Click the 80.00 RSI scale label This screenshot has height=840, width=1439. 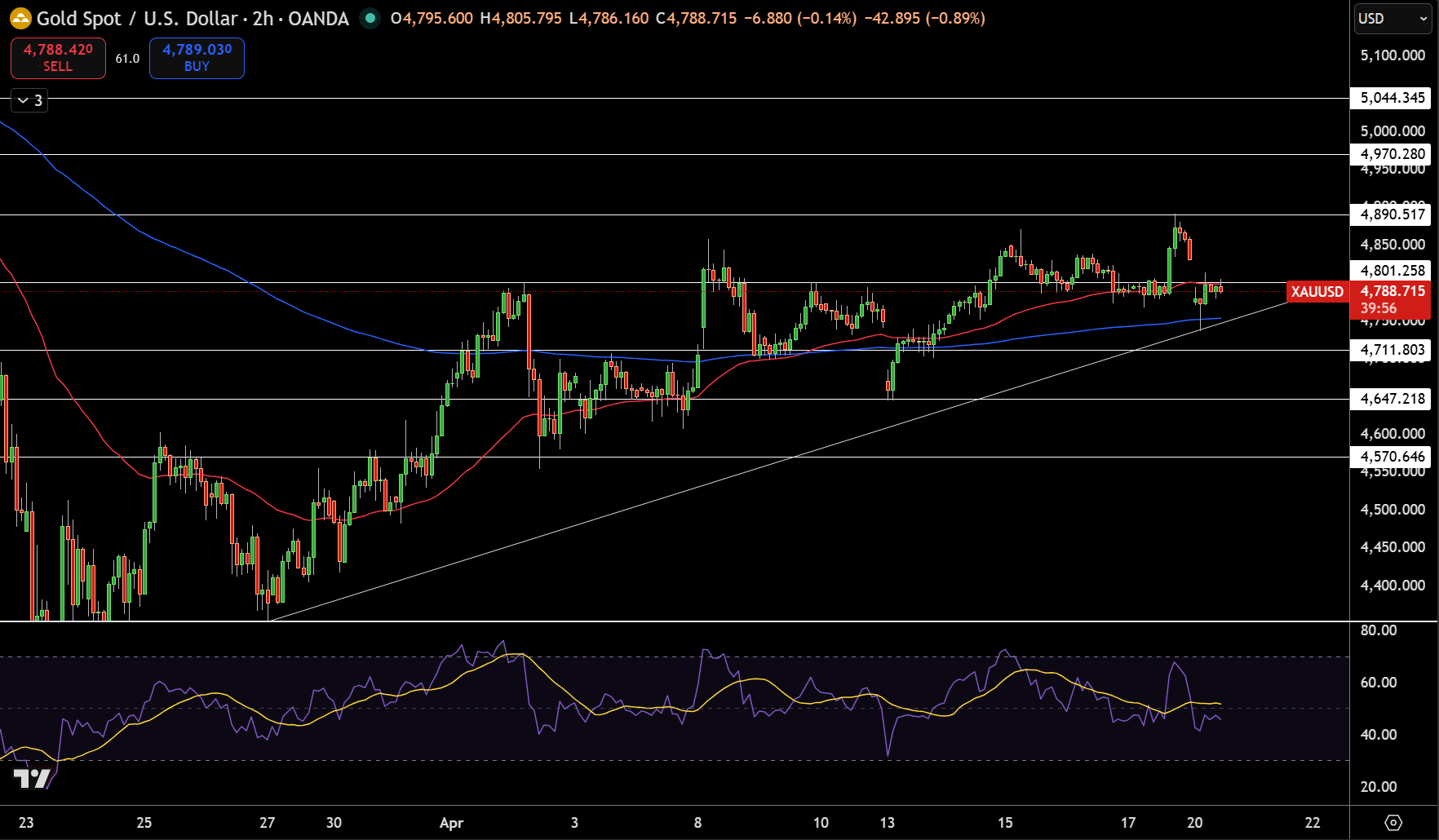(x=1379, y=630)
